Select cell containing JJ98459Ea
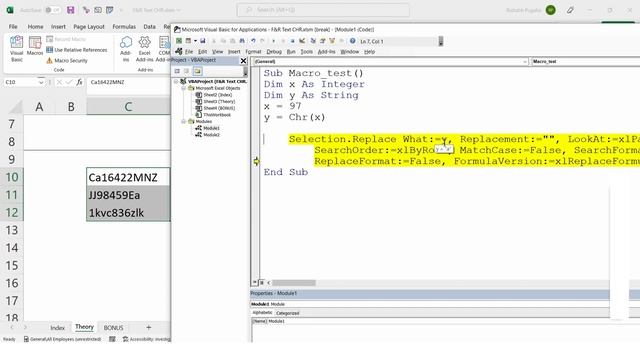 tap(128, 195)
